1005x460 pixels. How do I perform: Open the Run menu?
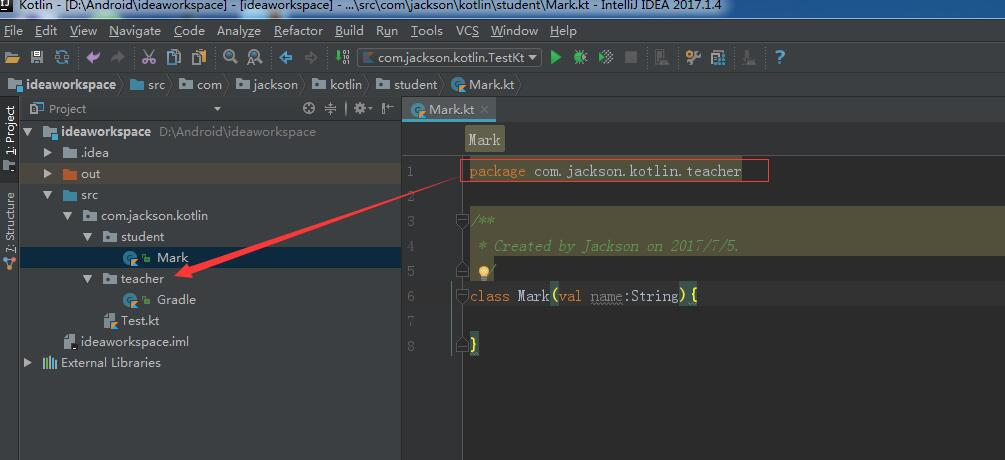coord(386,31)
